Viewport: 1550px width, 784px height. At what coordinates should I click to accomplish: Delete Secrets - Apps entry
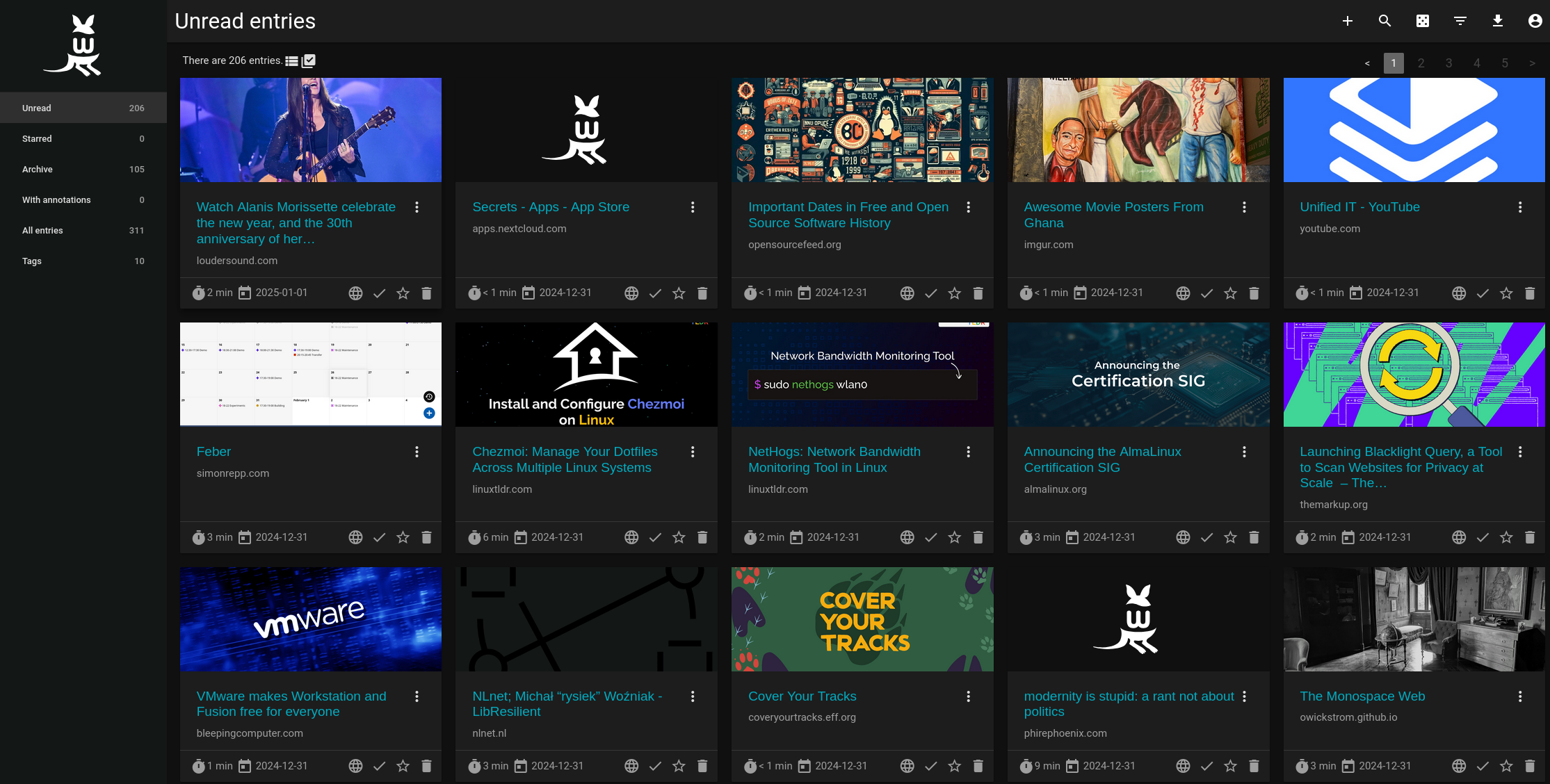click(x=702, y=293)
